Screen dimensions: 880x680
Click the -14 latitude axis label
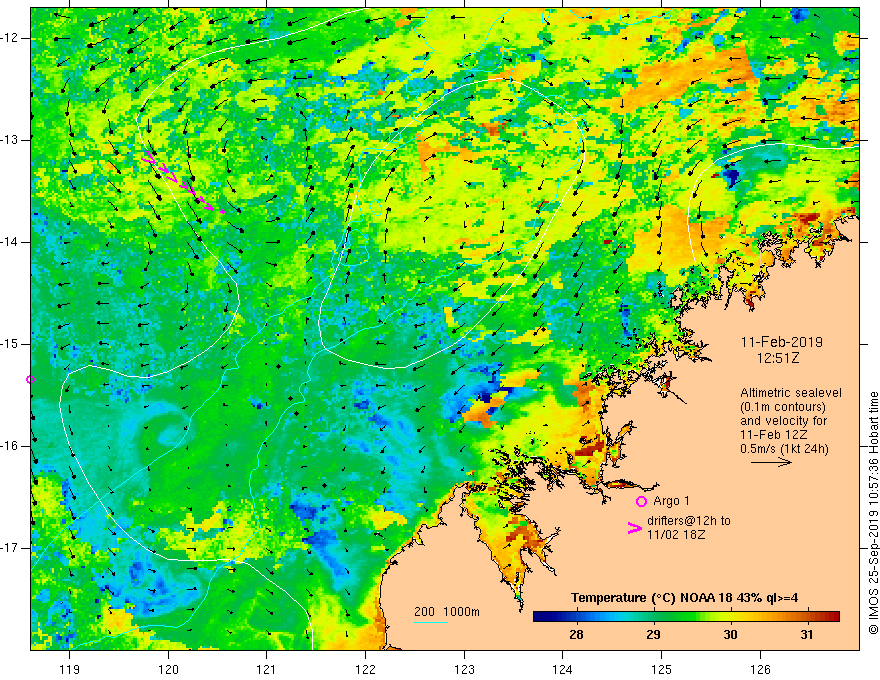(10, 242)
